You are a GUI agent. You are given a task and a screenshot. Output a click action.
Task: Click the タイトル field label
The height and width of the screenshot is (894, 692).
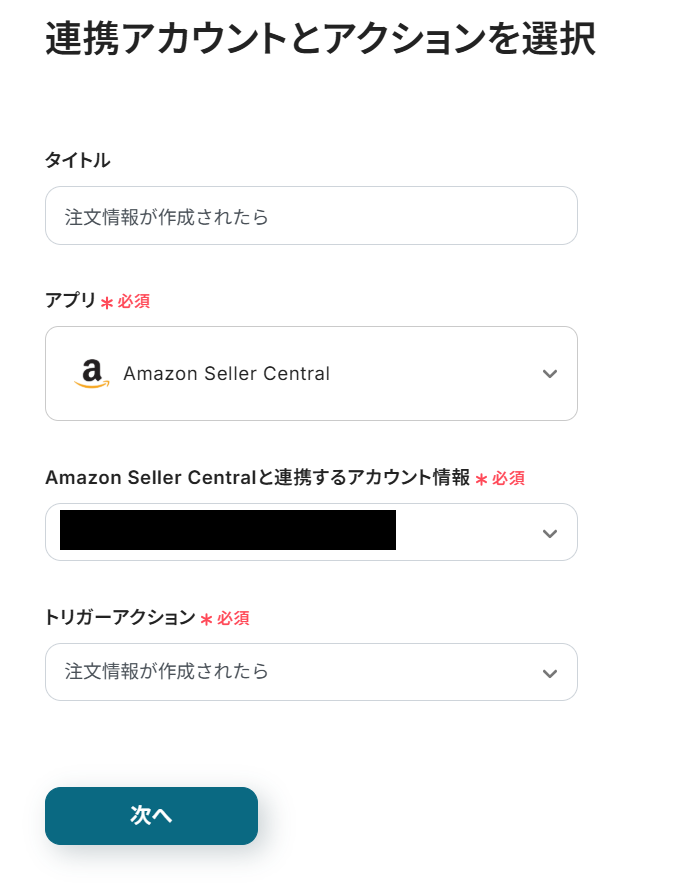(78, 160)
